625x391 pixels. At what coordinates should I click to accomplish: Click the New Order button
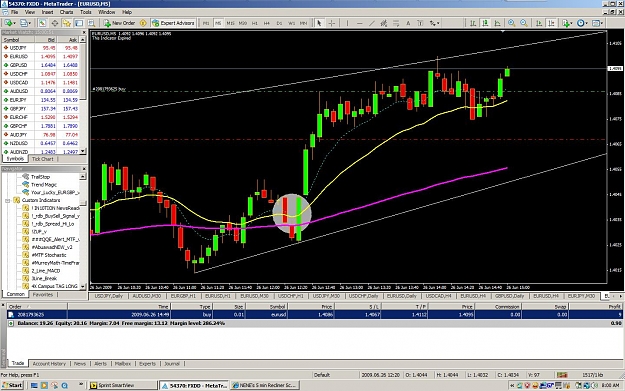pyautogui.click(x=120, y=23)
